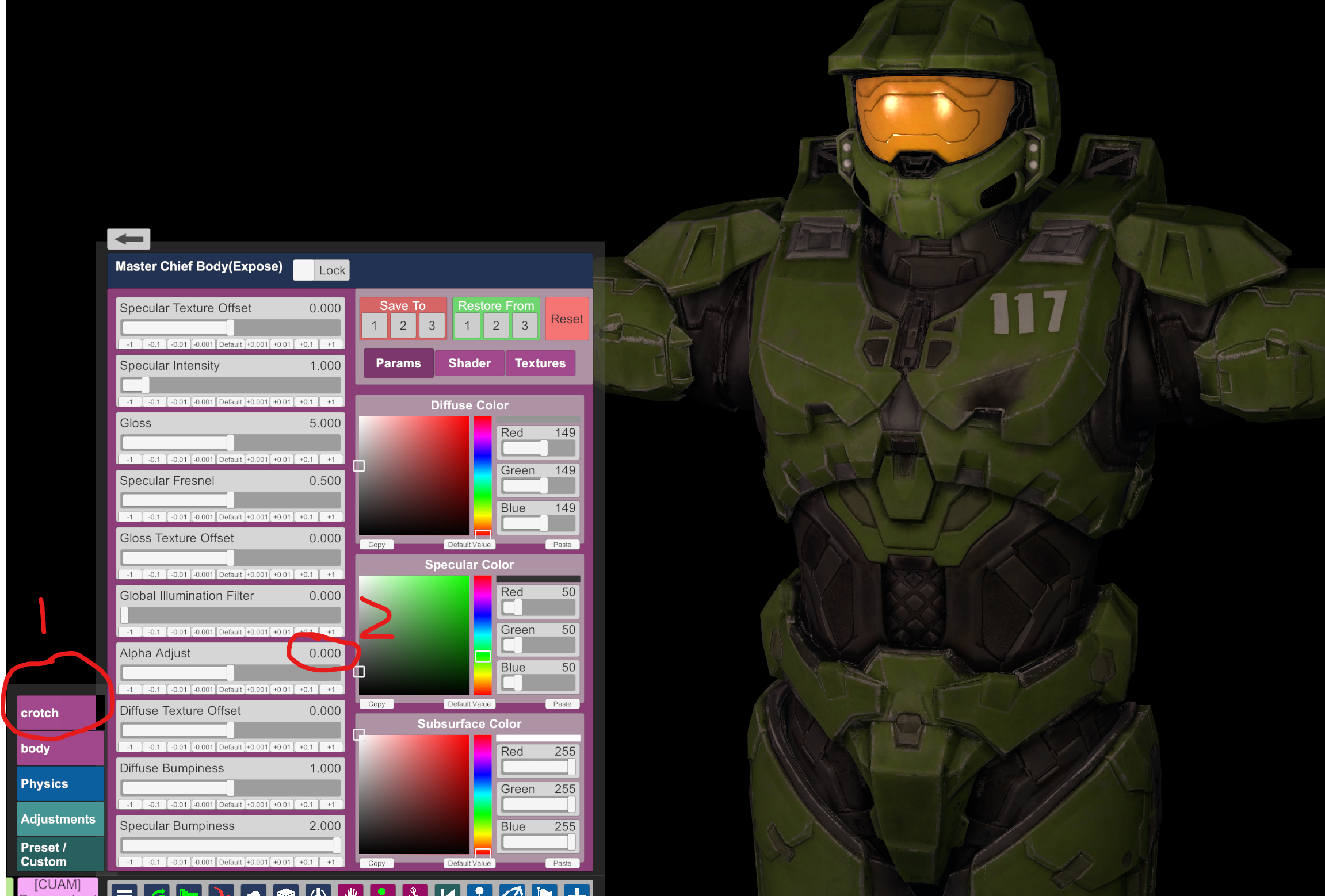Click the Master Chief Body(Expose) title
The width and height of the screenshot is (1325, 896).
pos(199,267)
